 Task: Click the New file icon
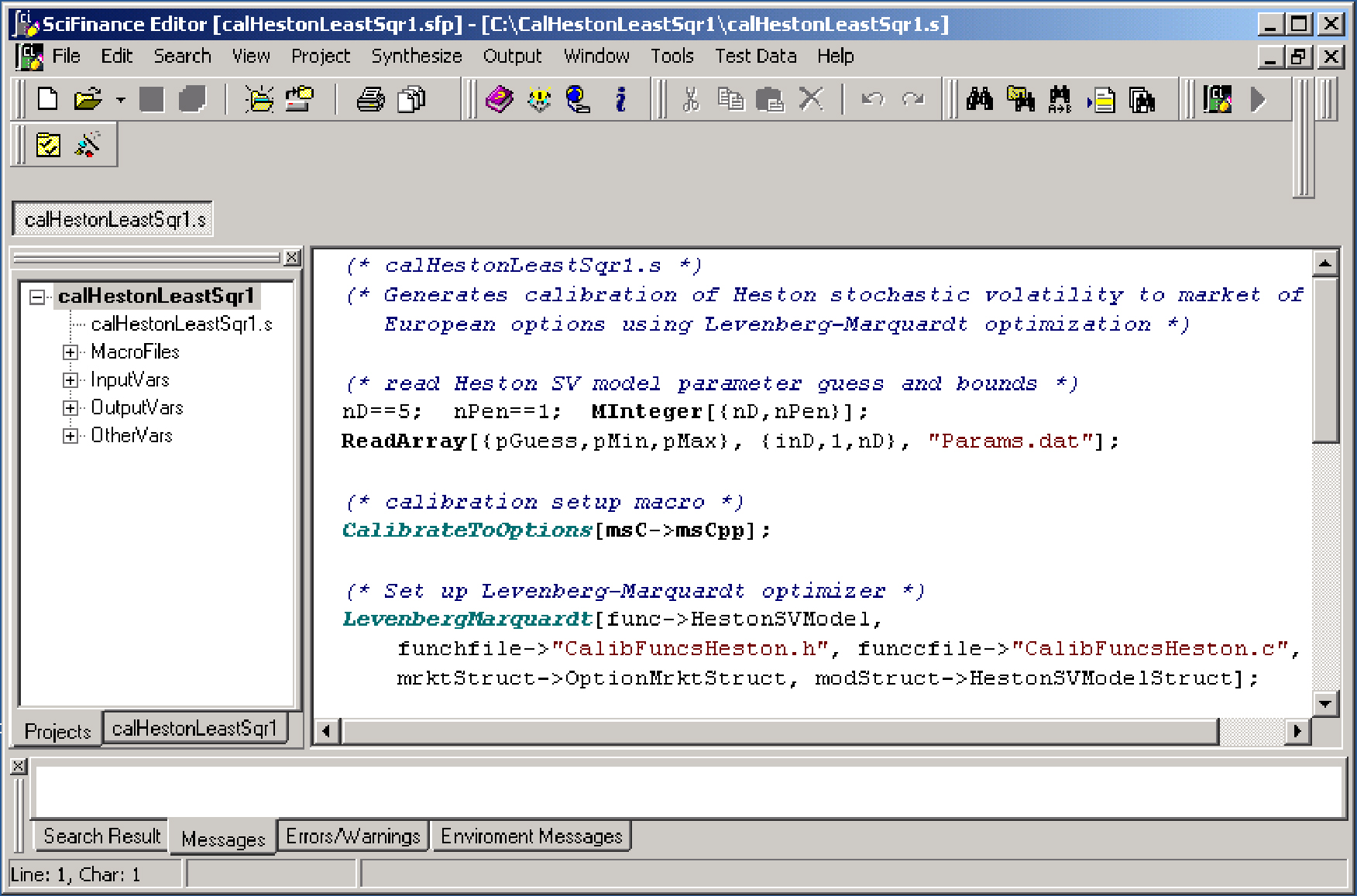pos(48,99)
